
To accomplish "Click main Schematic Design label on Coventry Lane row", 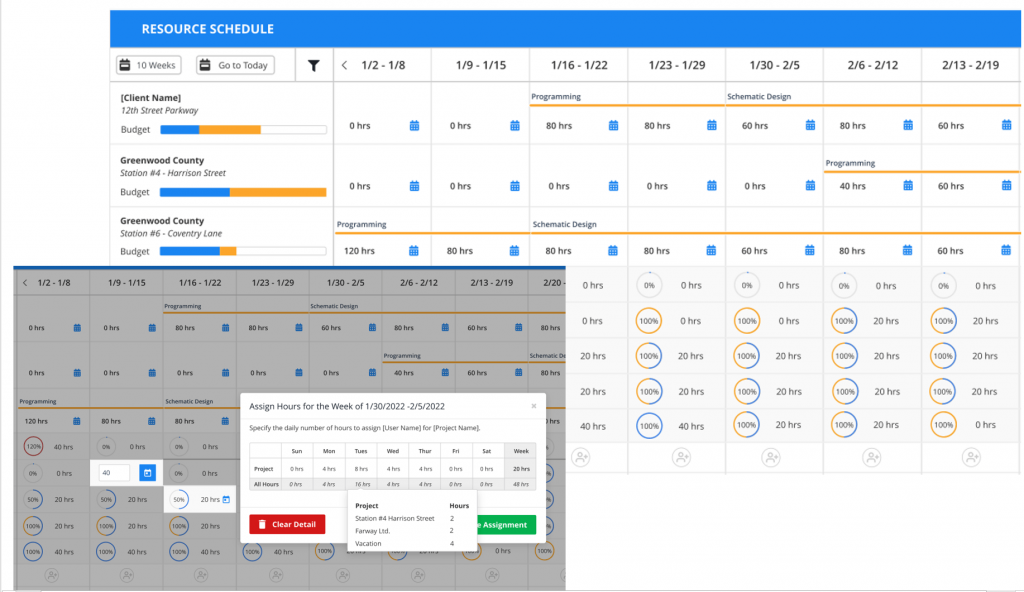I will pos(565,224).
